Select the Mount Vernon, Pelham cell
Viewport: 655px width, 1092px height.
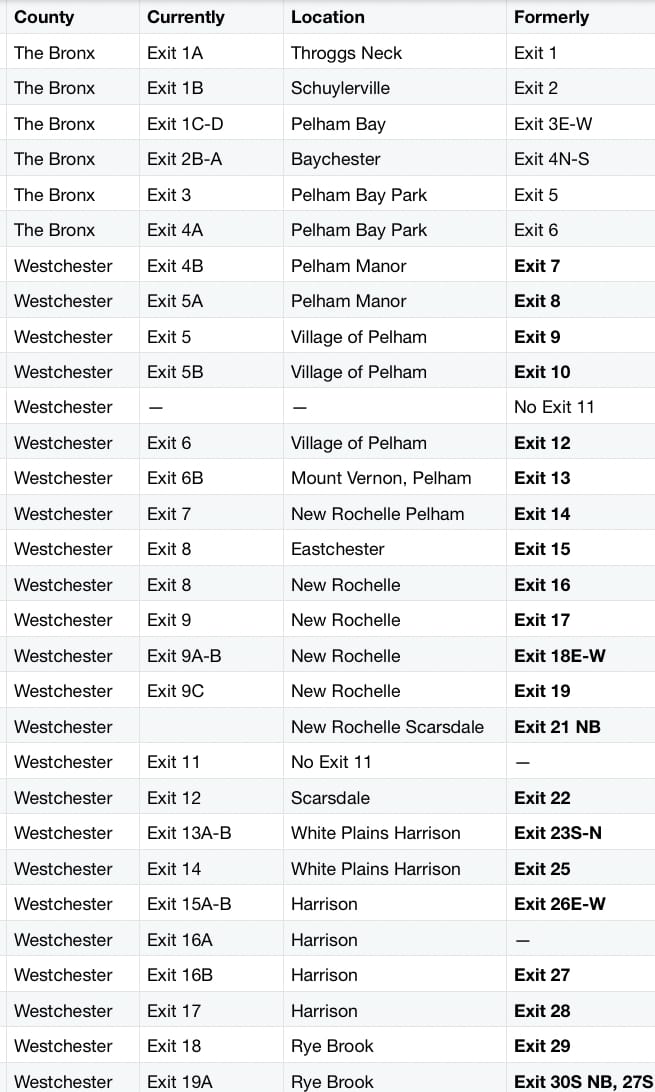[x=381, y=478]
